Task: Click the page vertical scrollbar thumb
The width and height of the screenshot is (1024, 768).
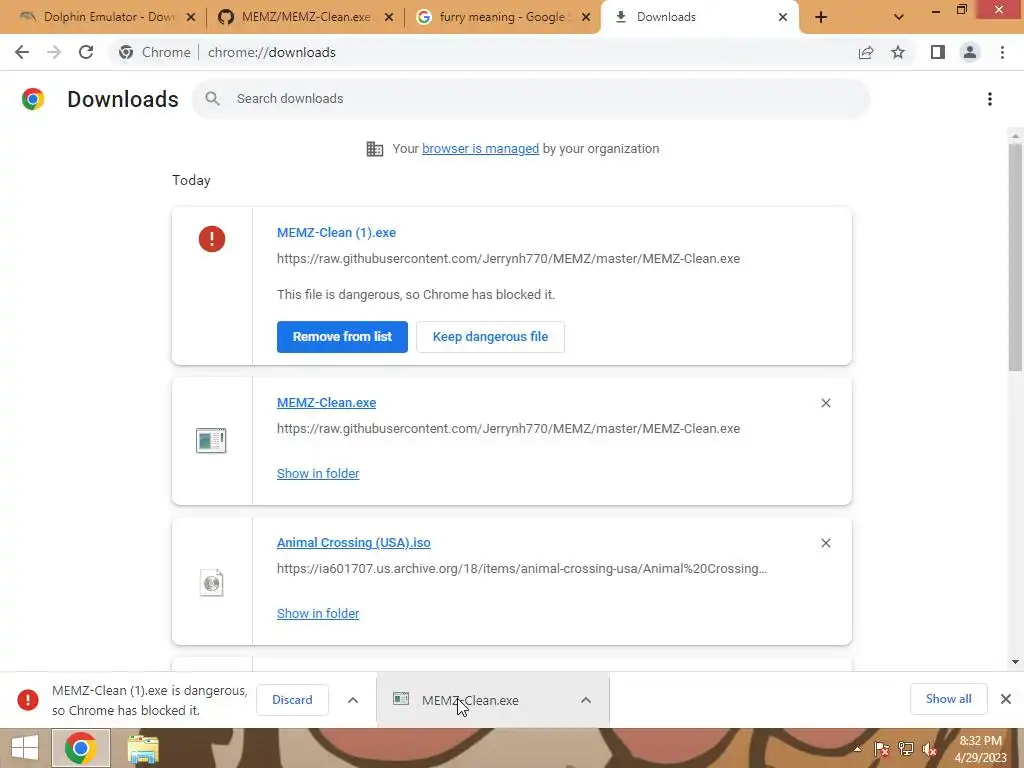Action: [1015, 258]
